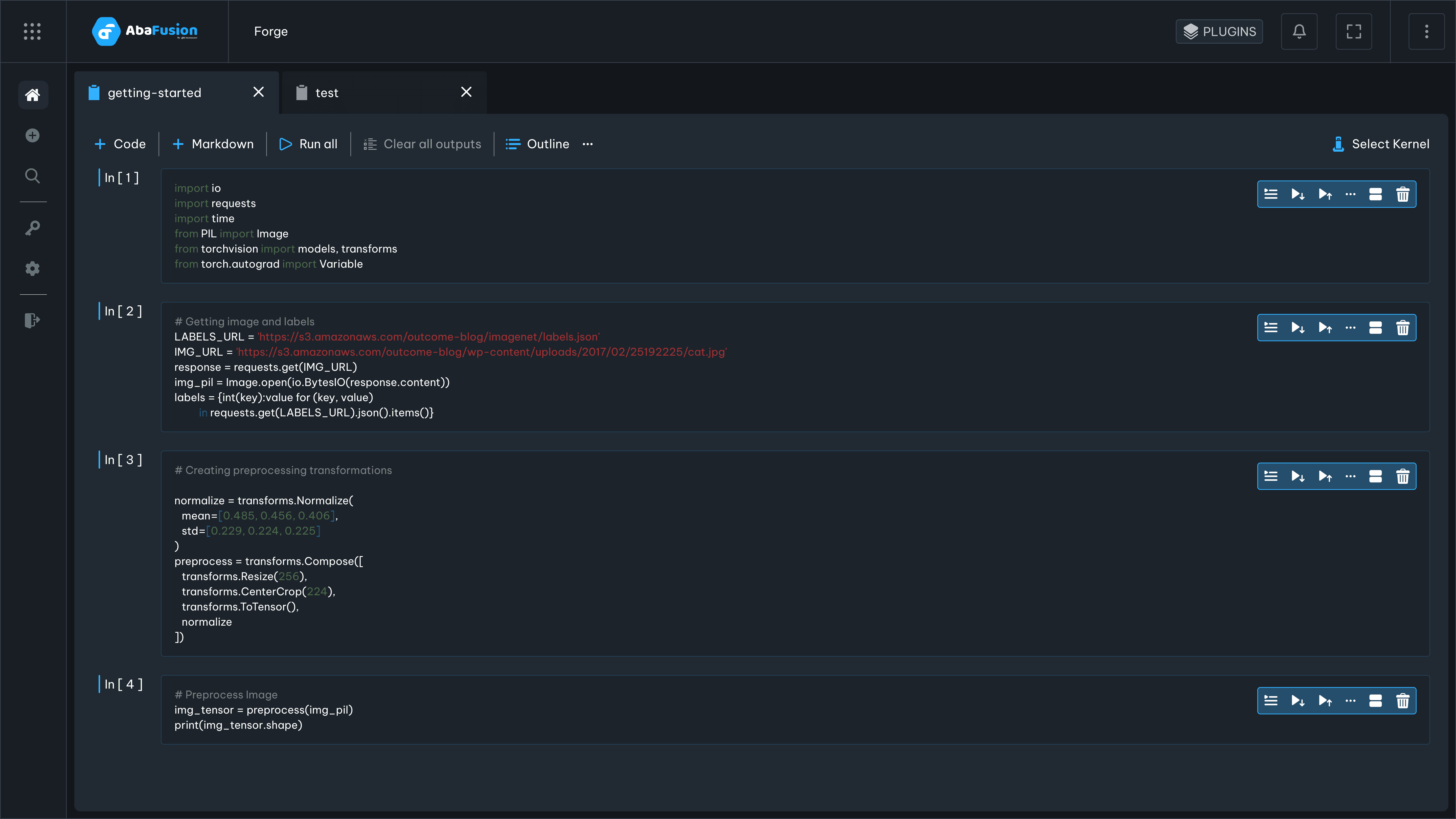Switch to the test notebook tab
Image resolution: width=1456 pixels, height=819 pixels.
pyautogui.click(x=327, y=93)
